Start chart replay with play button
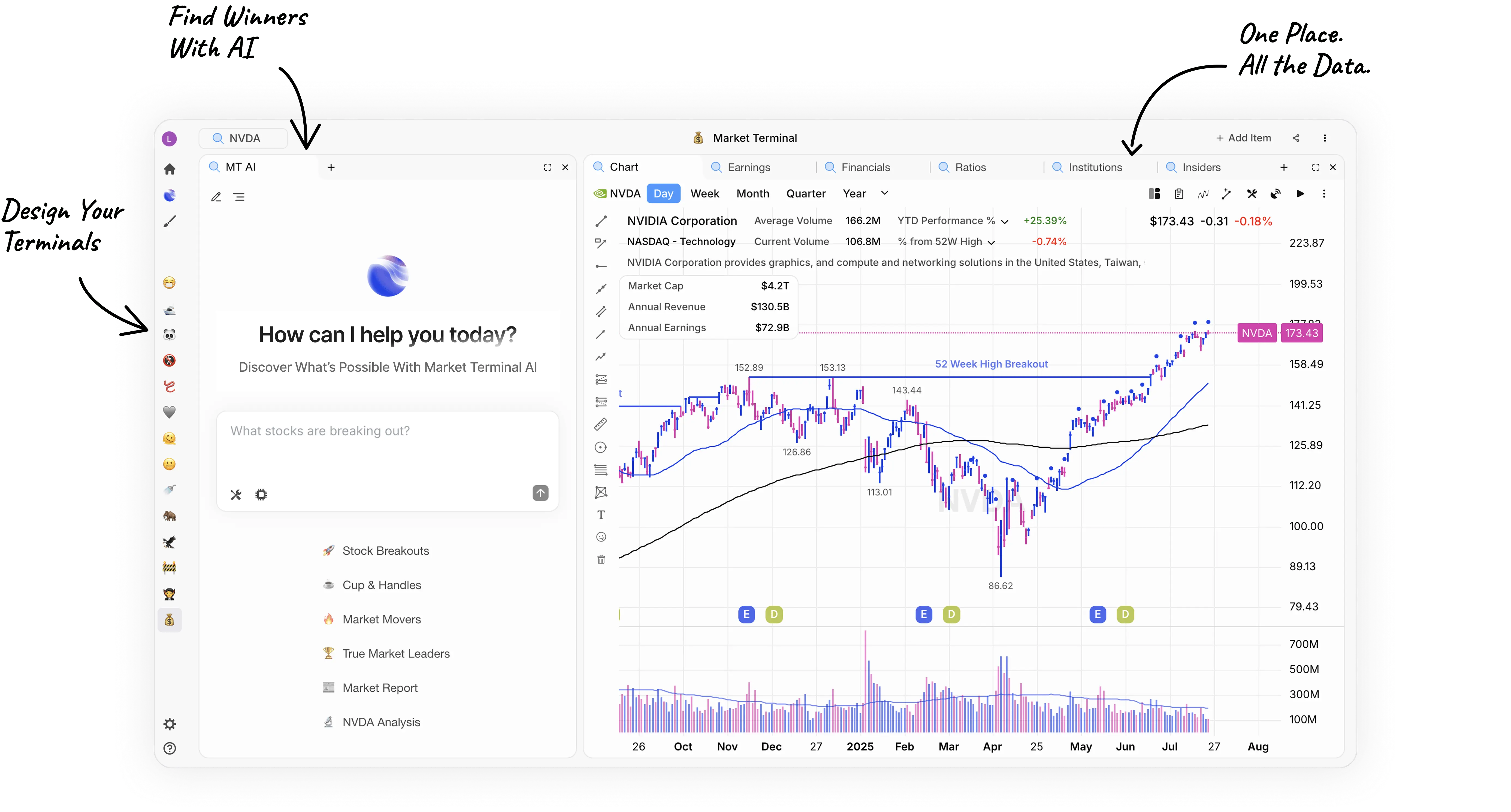The width and height of the screenshot is (1511, 812). (x=1300, y=193)
